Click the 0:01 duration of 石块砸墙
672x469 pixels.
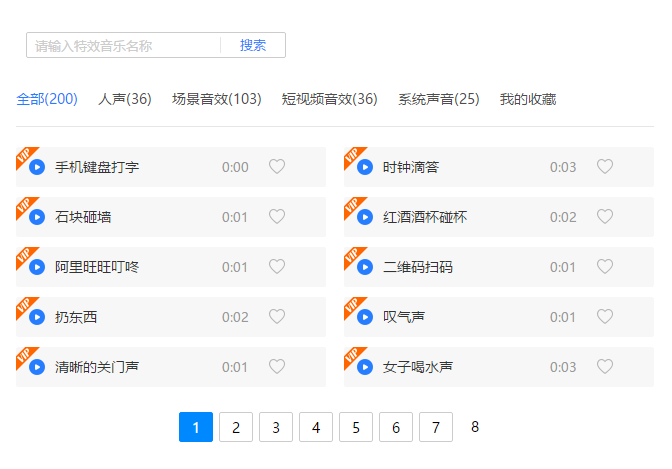(234, 217)
